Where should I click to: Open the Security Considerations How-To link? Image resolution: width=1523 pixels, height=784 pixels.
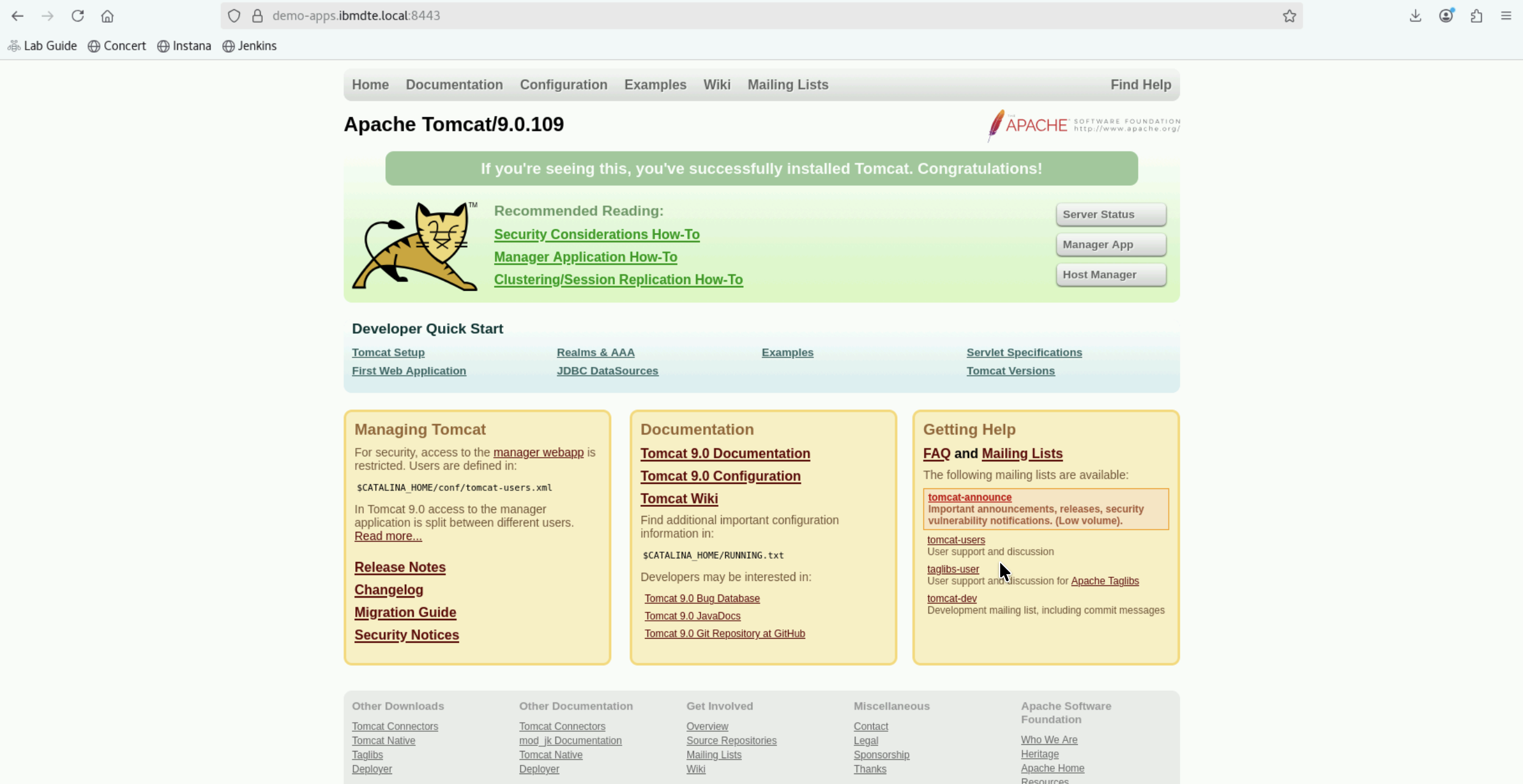click(596, 234)
